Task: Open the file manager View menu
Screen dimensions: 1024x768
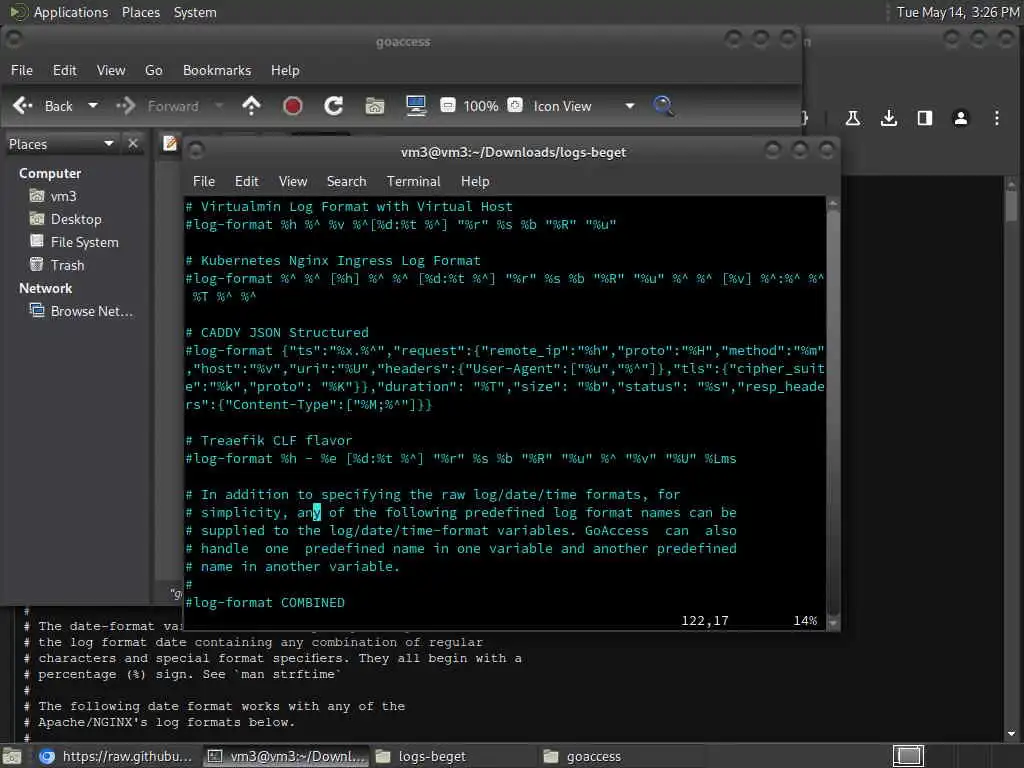Action: (111, 70)
